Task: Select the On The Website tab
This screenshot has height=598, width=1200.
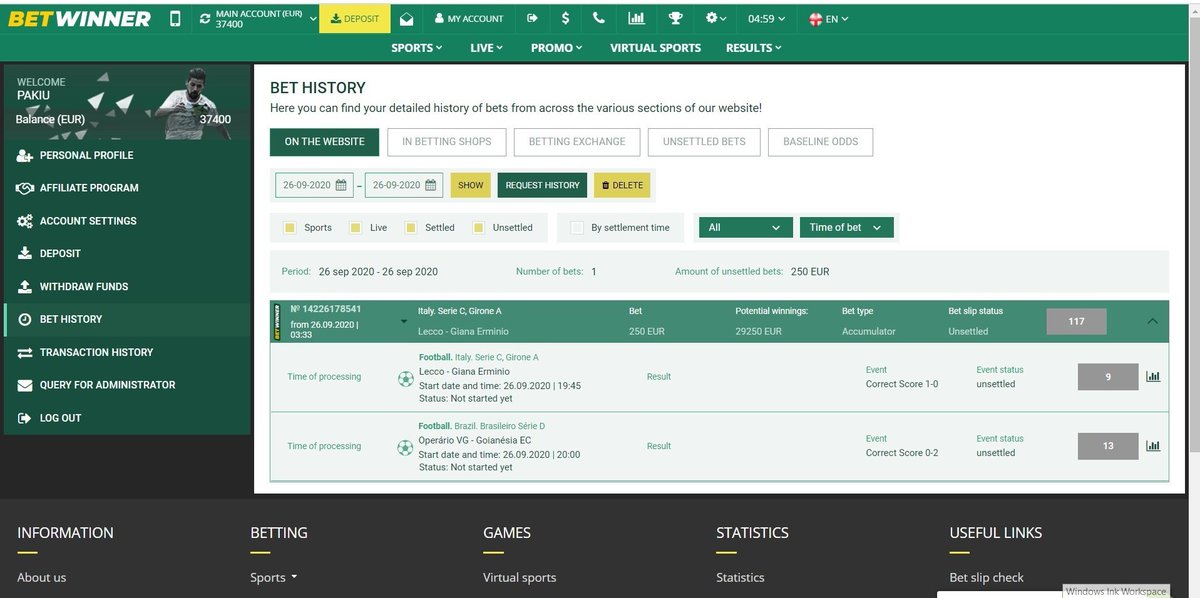Action: [324, 142]
